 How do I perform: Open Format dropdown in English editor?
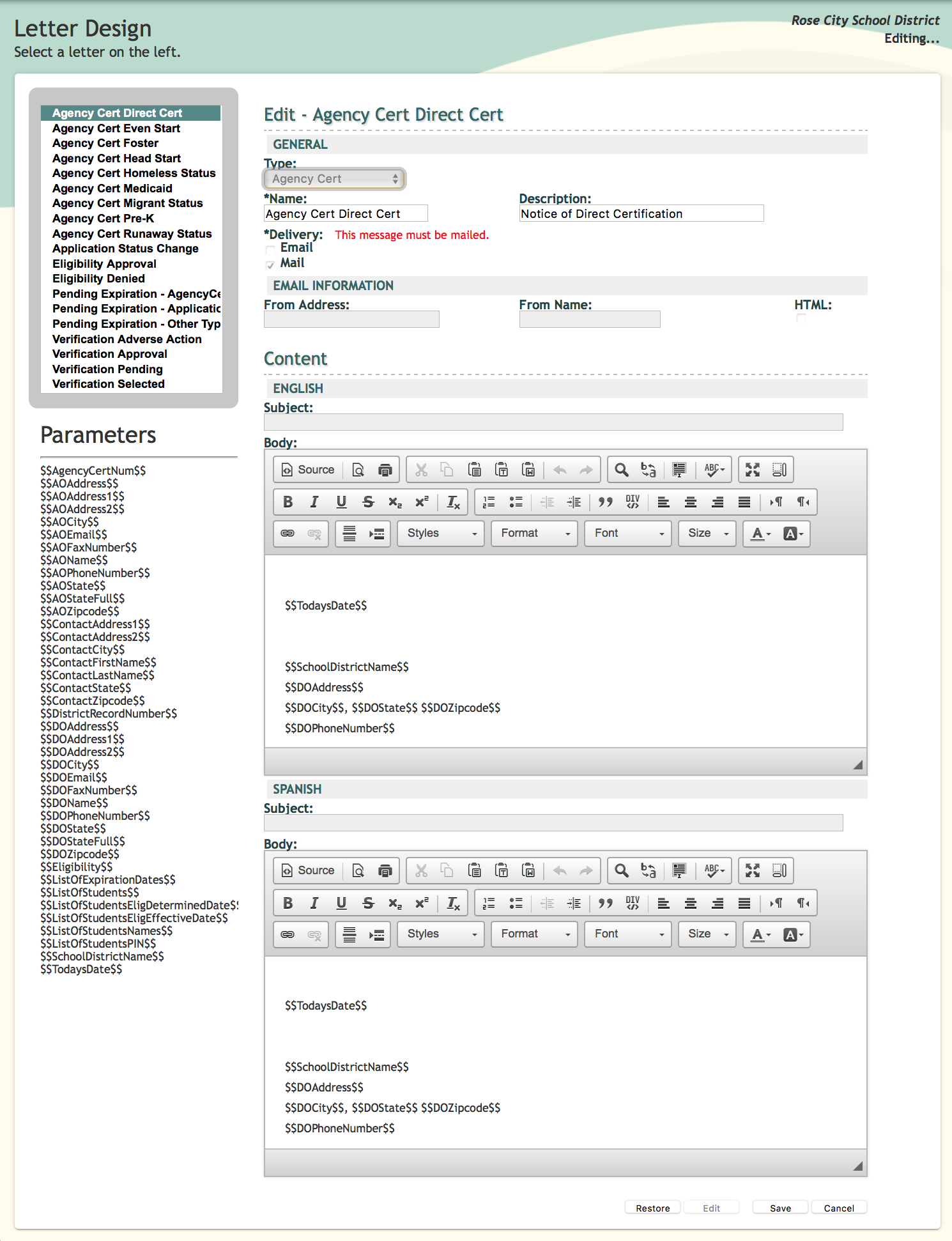click(x=534, y=534)
